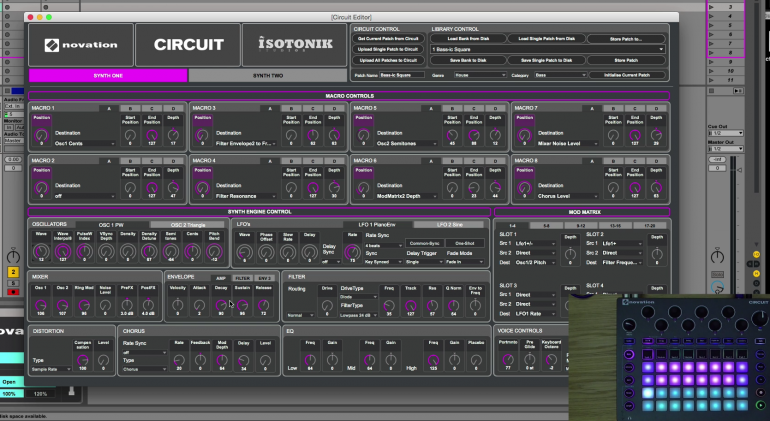Open the ENV 3 envelope tab
This screenshot has width=770, height=421.
coord(264,278)
